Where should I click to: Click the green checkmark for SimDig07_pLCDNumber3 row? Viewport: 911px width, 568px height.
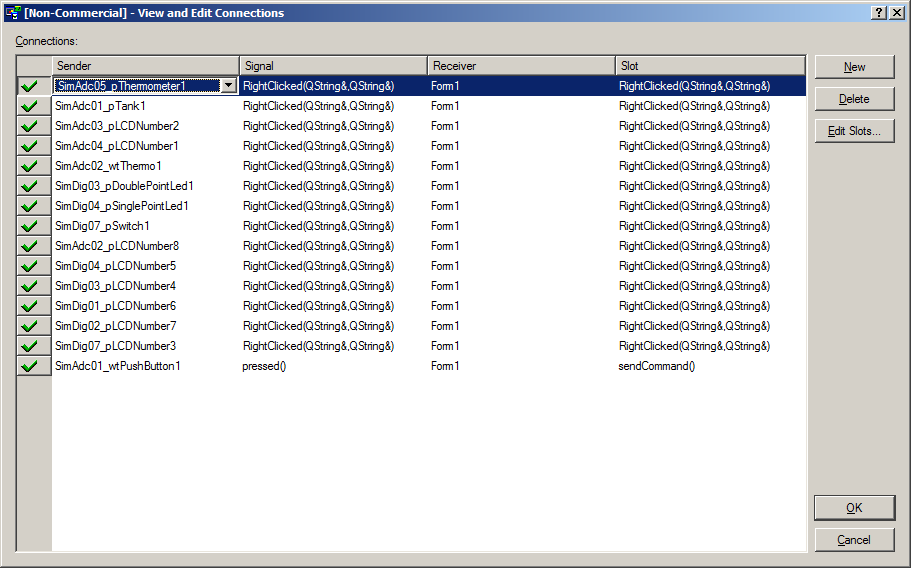coord(29,346)
